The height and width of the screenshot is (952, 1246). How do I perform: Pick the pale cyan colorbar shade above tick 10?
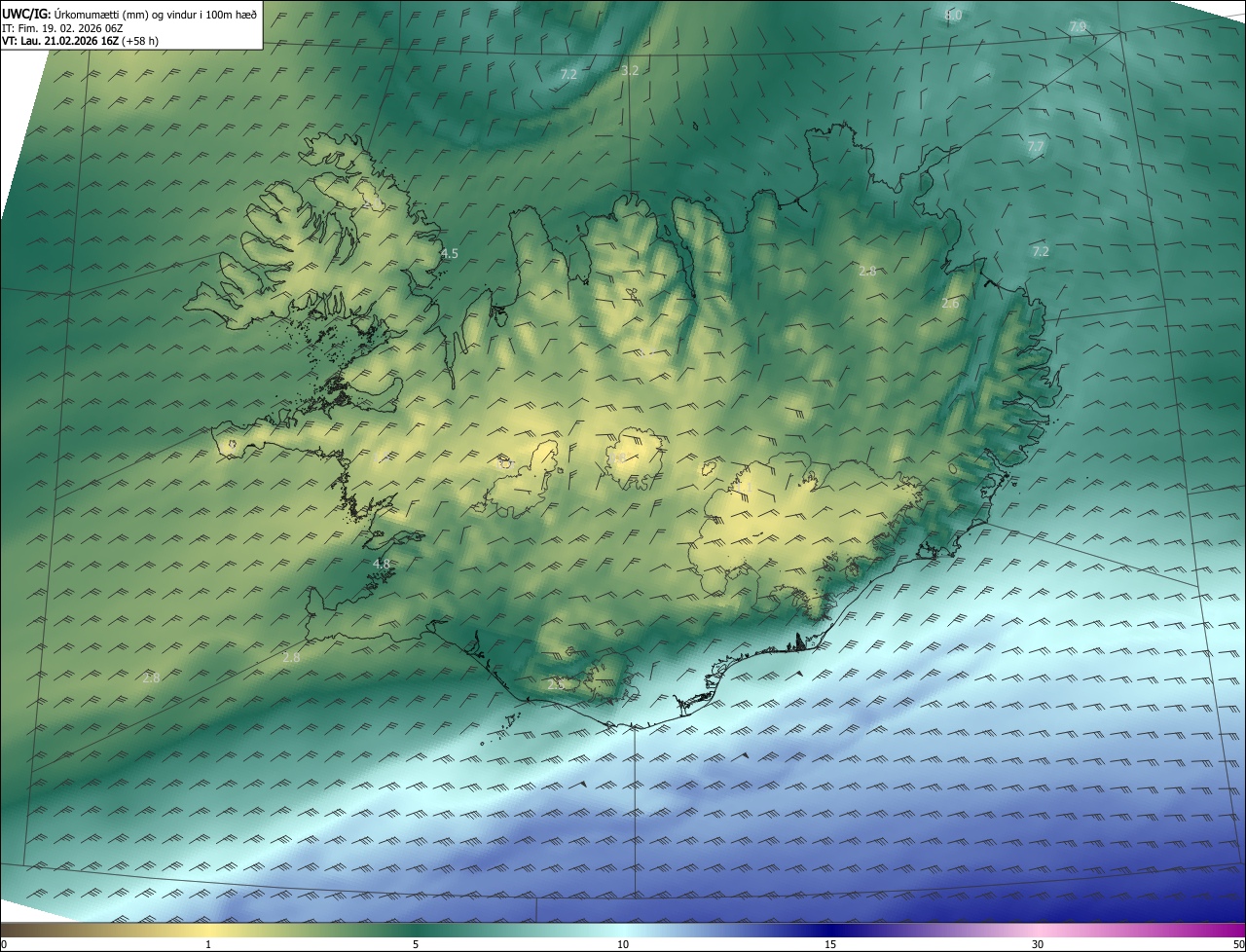click(x=623, y=930)
